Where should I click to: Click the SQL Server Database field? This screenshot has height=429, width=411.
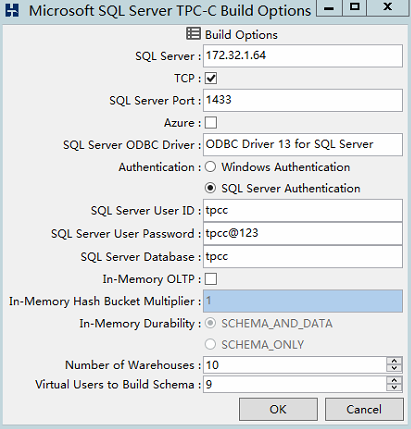click(303, 257)
